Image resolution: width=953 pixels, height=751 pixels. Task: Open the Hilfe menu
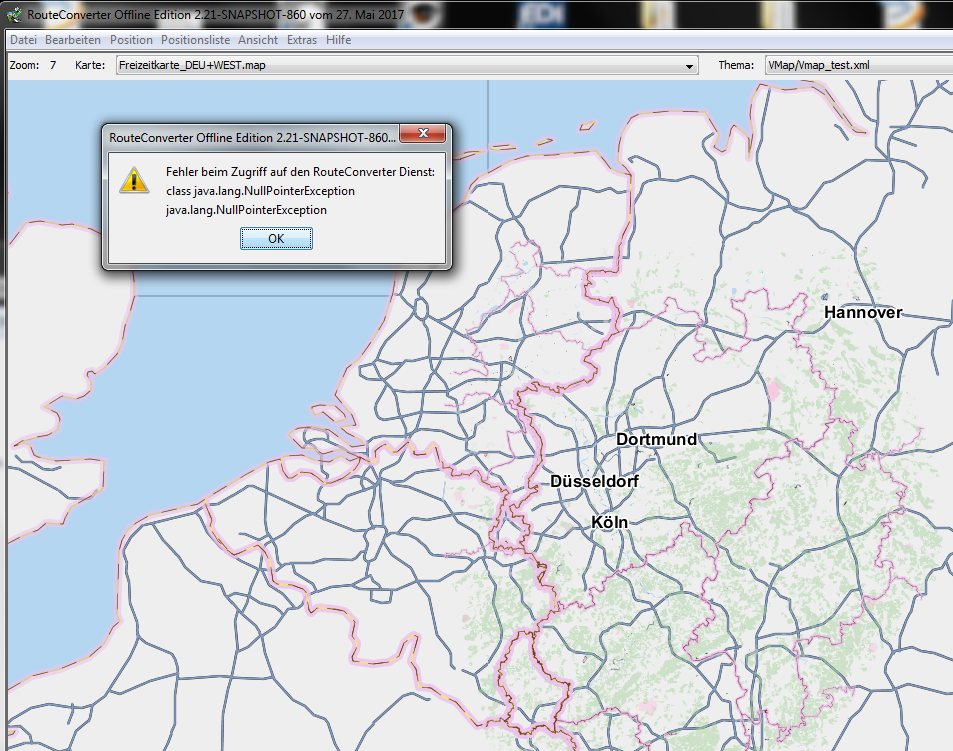click(x=340, y=40)
